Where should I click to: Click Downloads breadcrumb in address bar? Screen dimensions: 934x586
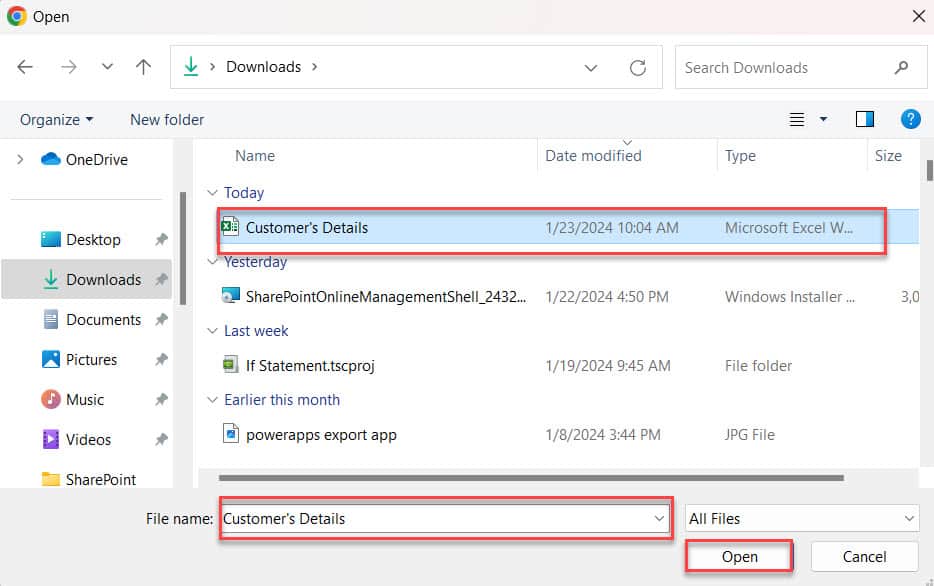tap(263, 67)
